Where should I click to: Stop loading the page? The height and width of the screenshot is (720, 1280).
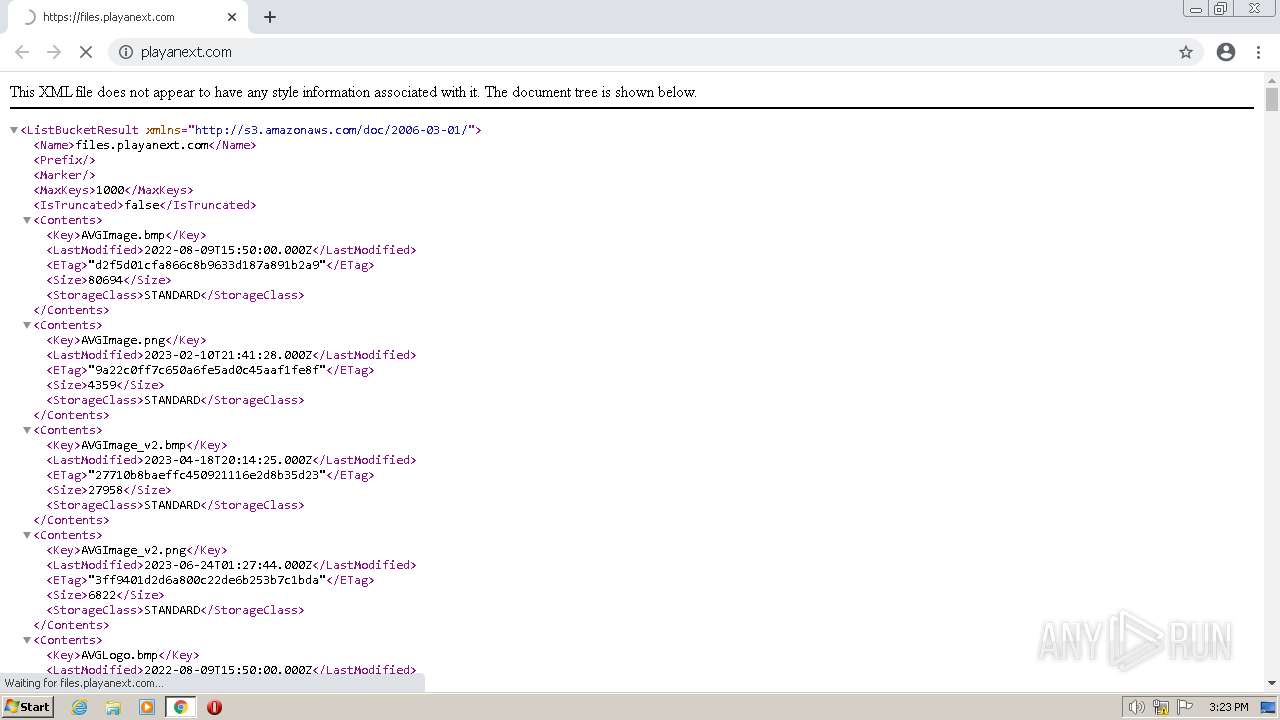point(86,52)
